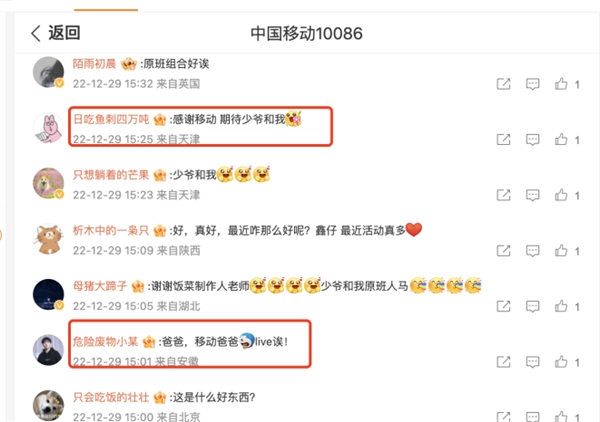Like the comment by 日吃鱼刺四万吨
Screen dimensions: 600x422
pyautogui.click(x=561, y=139)
